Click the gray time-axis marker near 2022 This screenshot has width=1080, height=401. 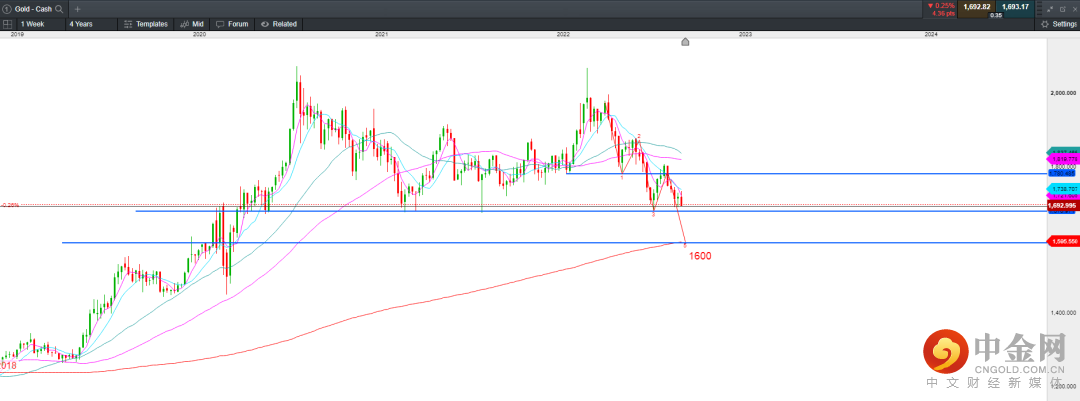tap(685, 42)
